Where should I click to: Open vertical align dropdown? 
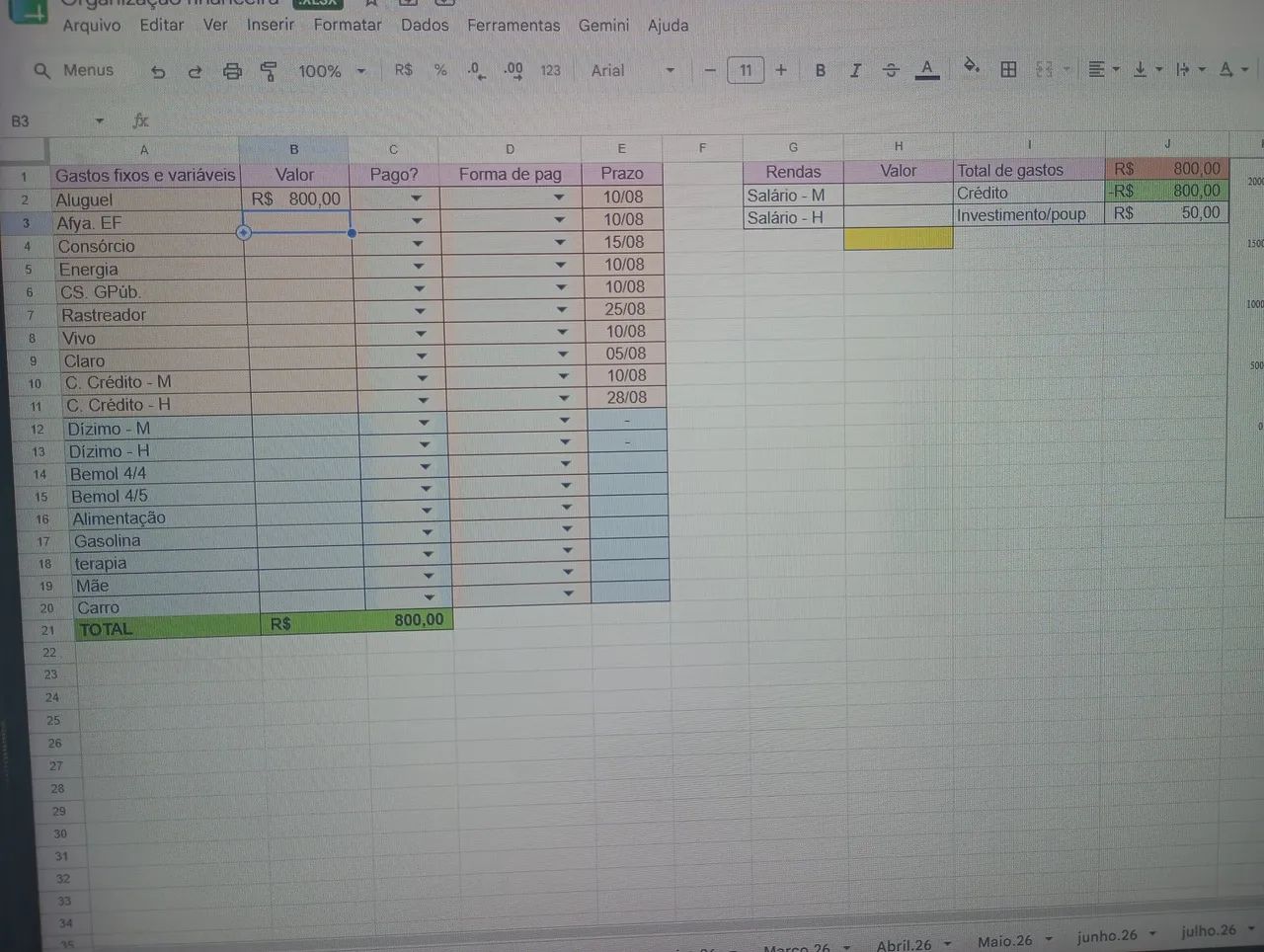1146,69
